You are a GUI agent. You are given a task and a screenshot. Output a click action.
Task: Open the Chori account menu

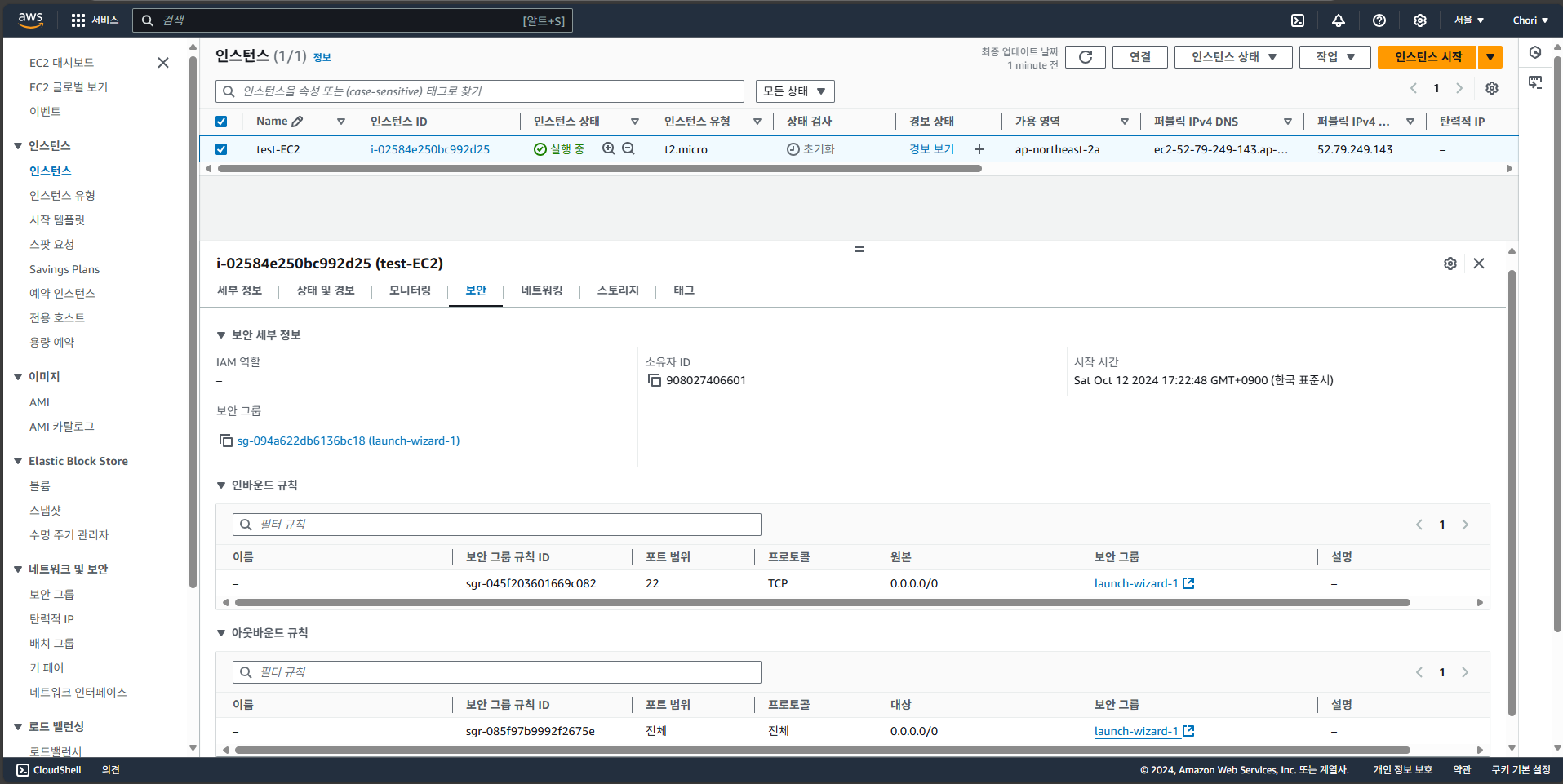coord(1530,20)
